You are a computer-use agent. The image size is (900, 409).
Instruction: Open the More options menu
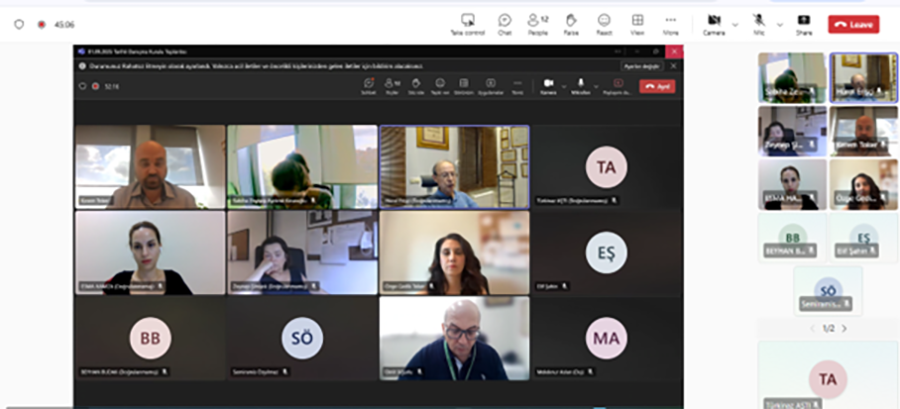(x=670, y=23)
